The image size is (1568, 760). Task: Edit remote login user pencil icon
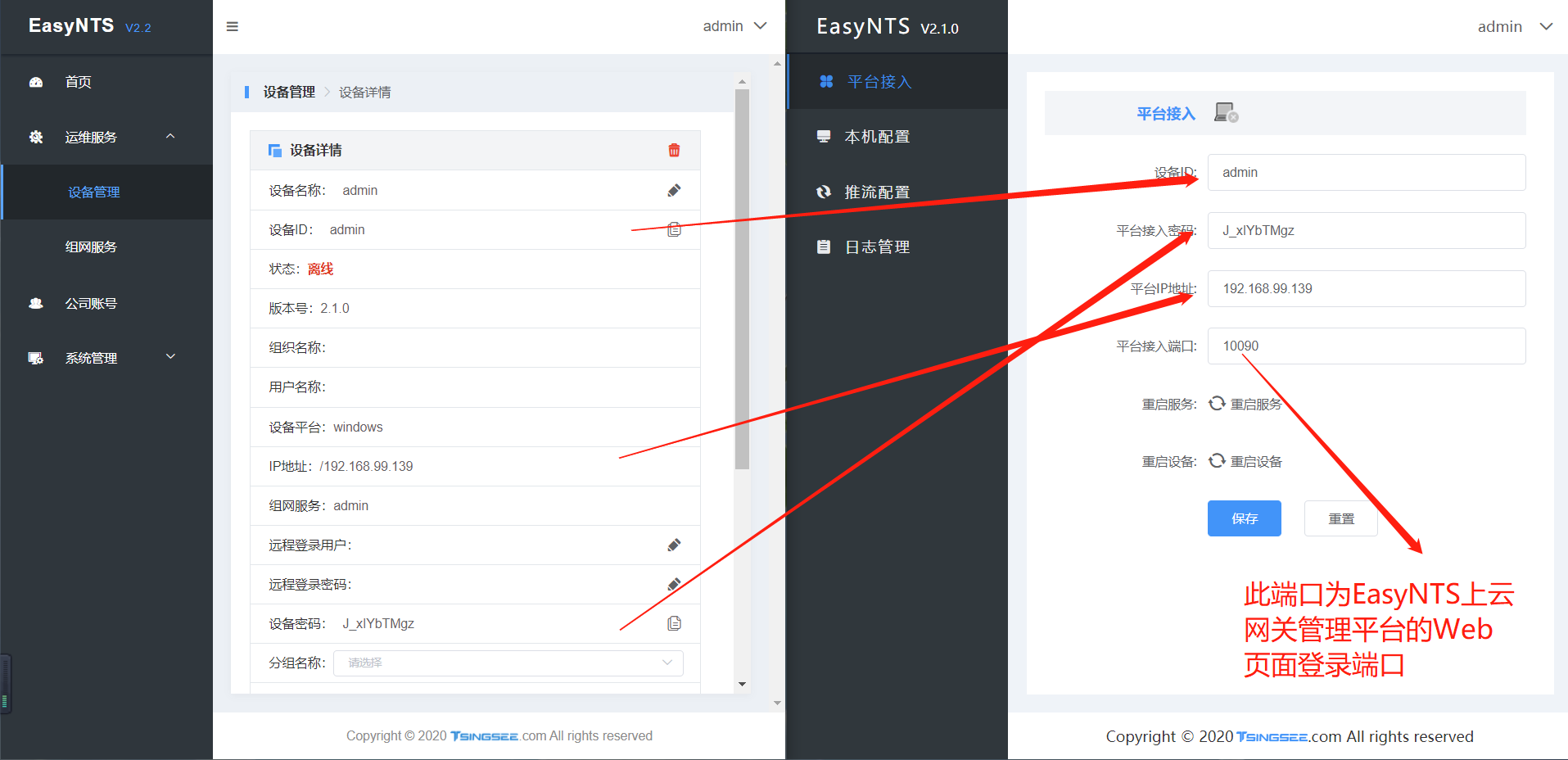coord(674,545)
